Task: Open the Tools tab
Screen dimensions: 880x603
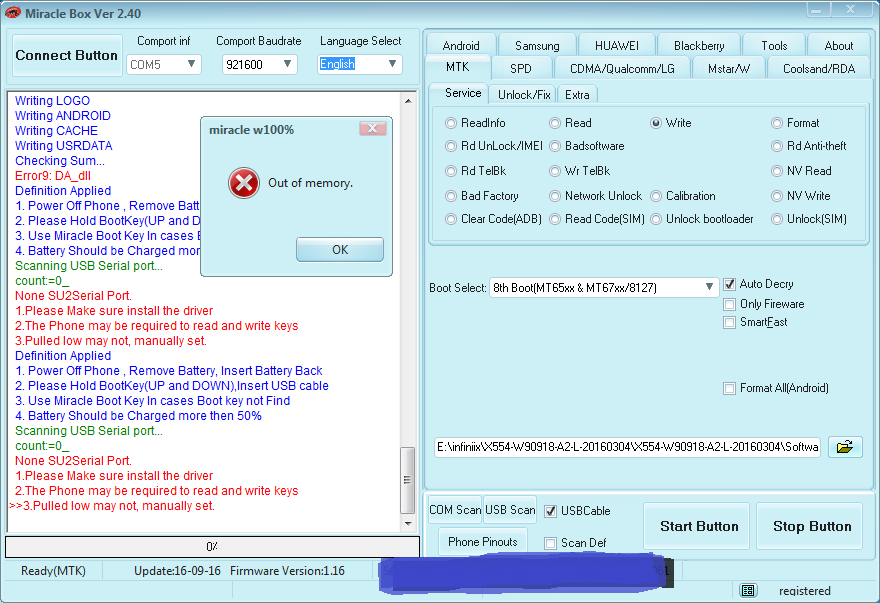Action: tap(774, 45)
